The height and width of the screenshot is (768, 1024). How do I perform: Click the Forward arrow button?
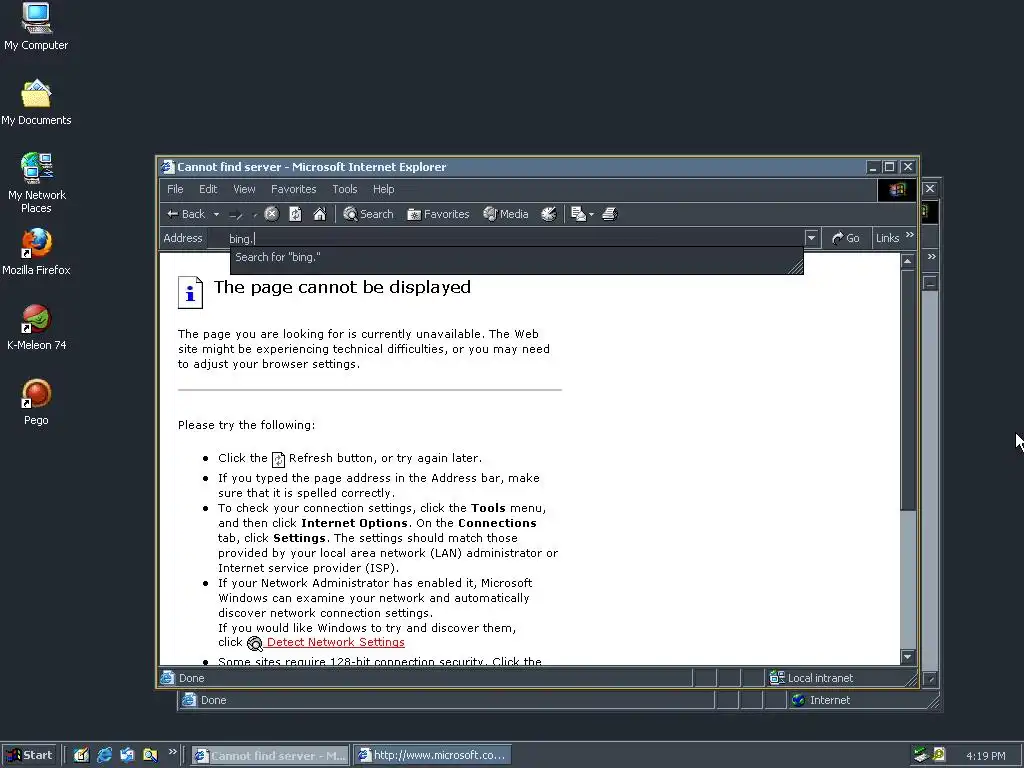236,214
